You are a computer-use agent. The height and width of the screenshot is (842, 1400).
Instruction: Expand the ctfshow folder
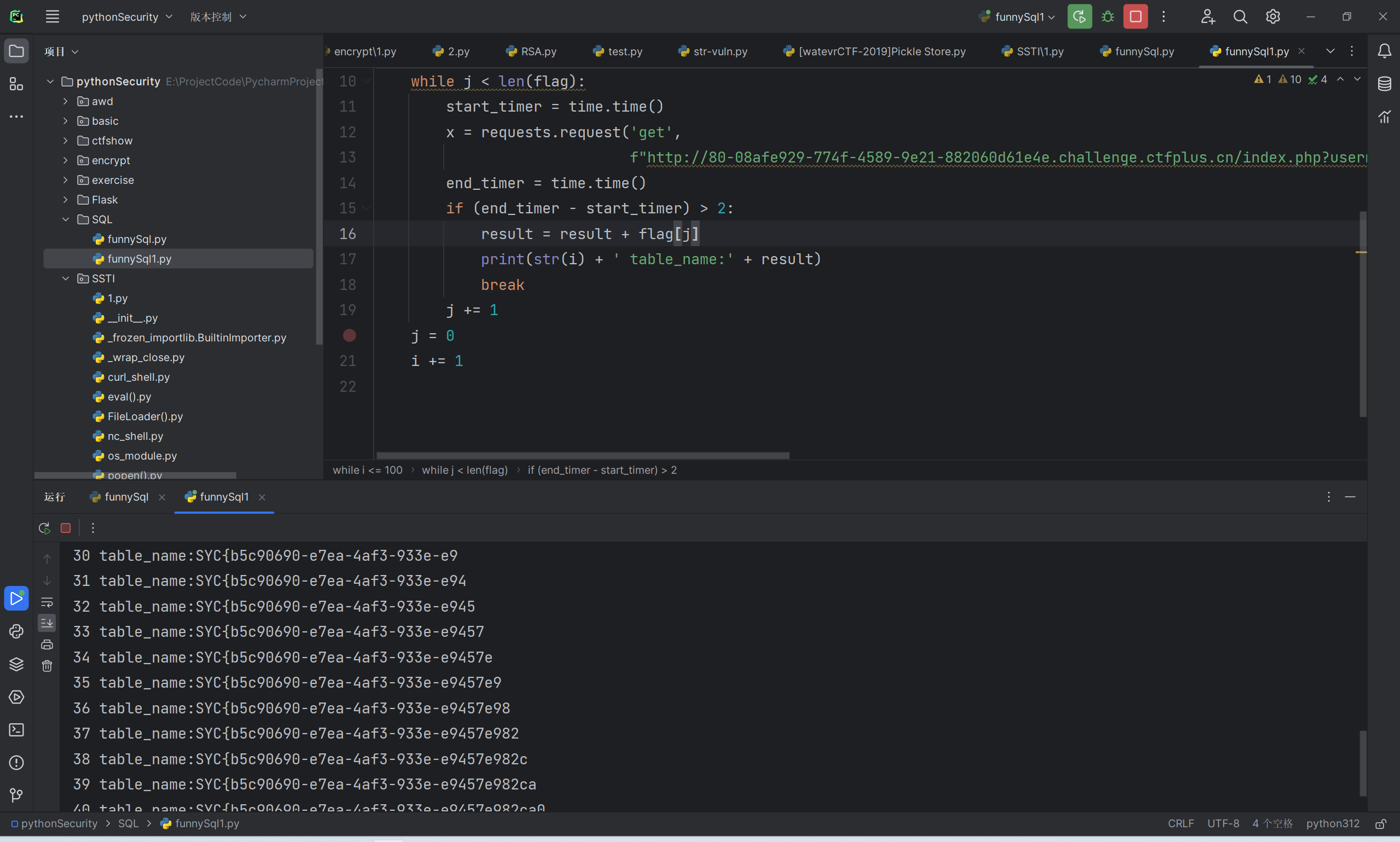tap(66, 141)
